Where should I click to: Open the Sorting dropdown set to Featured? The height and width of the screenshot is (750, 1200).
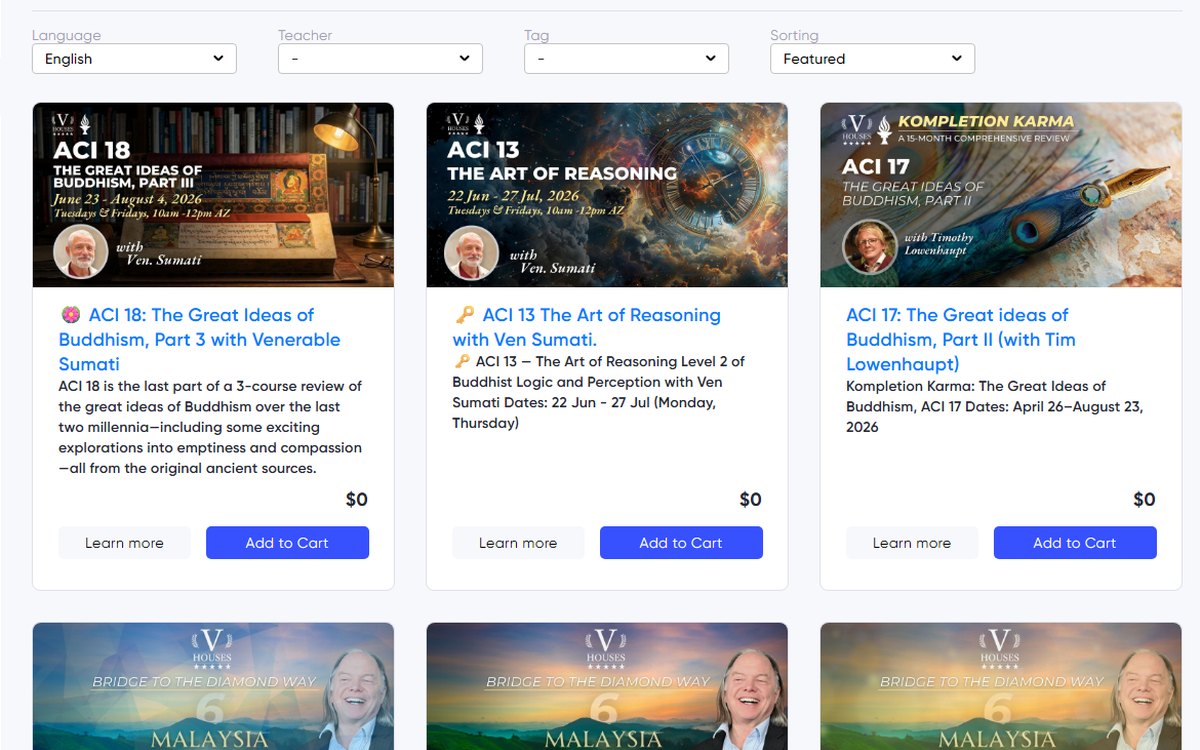tap(872, 59)
